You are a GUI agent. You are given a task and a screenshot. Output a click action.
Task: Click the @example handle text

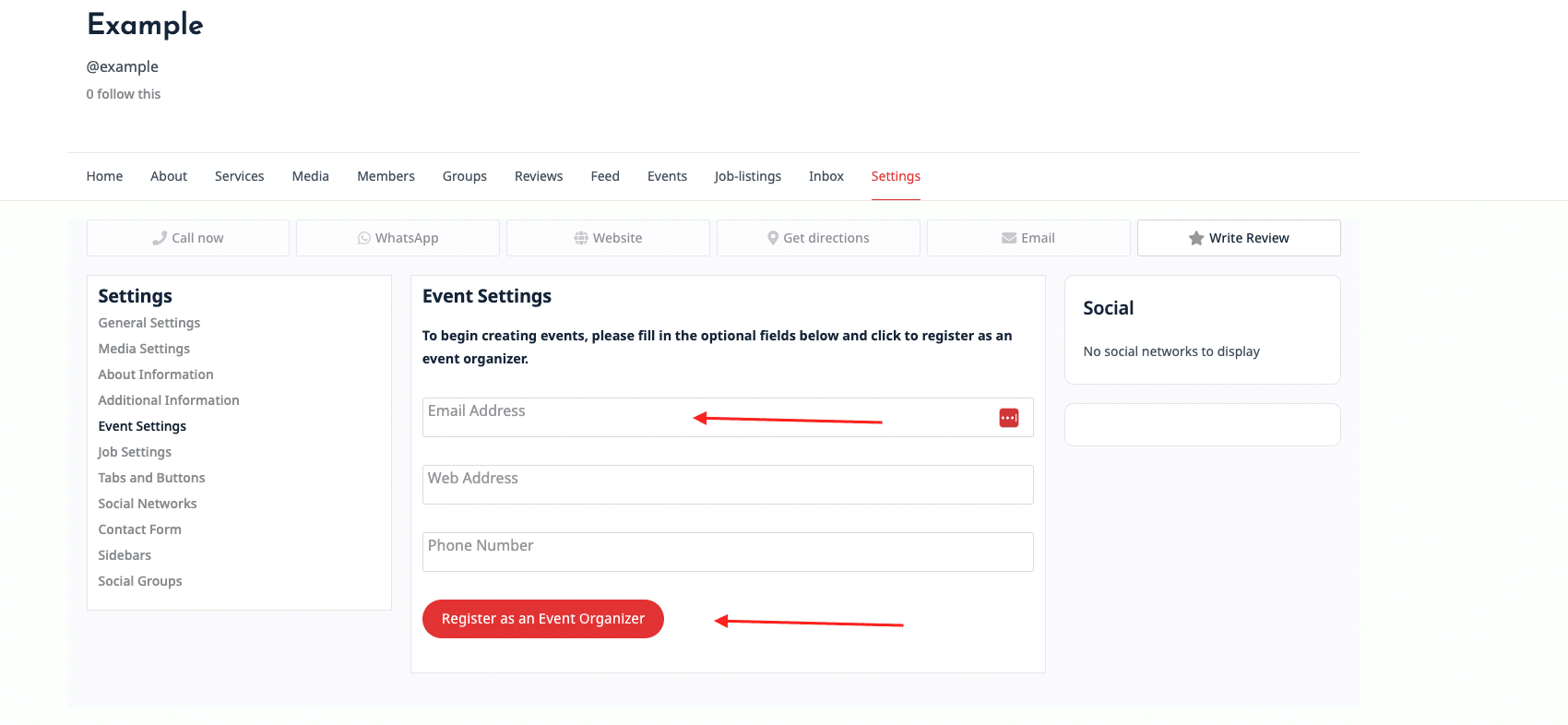tap(123, 66)
